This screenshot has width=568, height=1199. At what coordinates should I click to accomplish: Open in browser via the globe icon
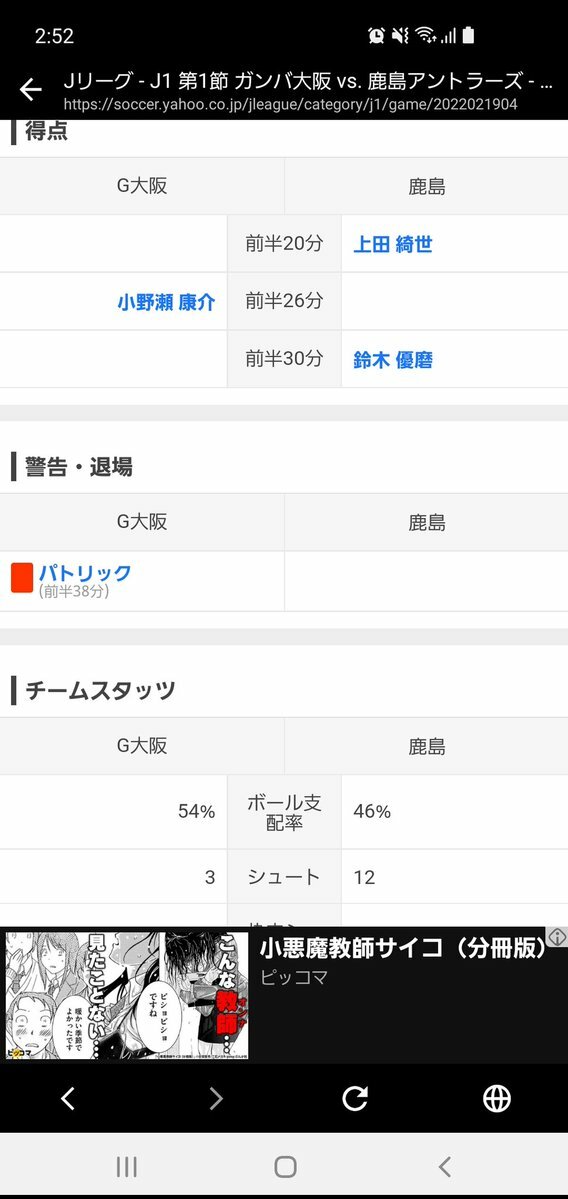click(497, 1099)
